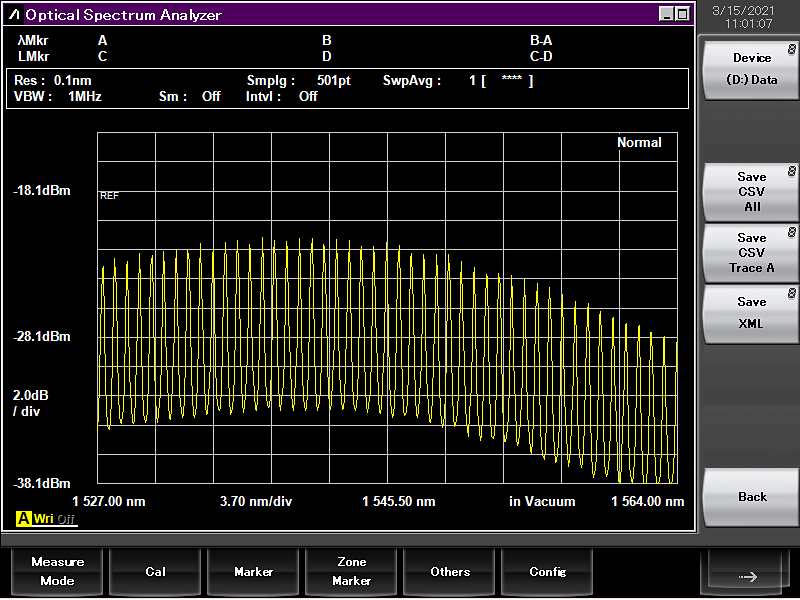
Task: Select Device (D:) Data button
Action: tap(751, 69)
